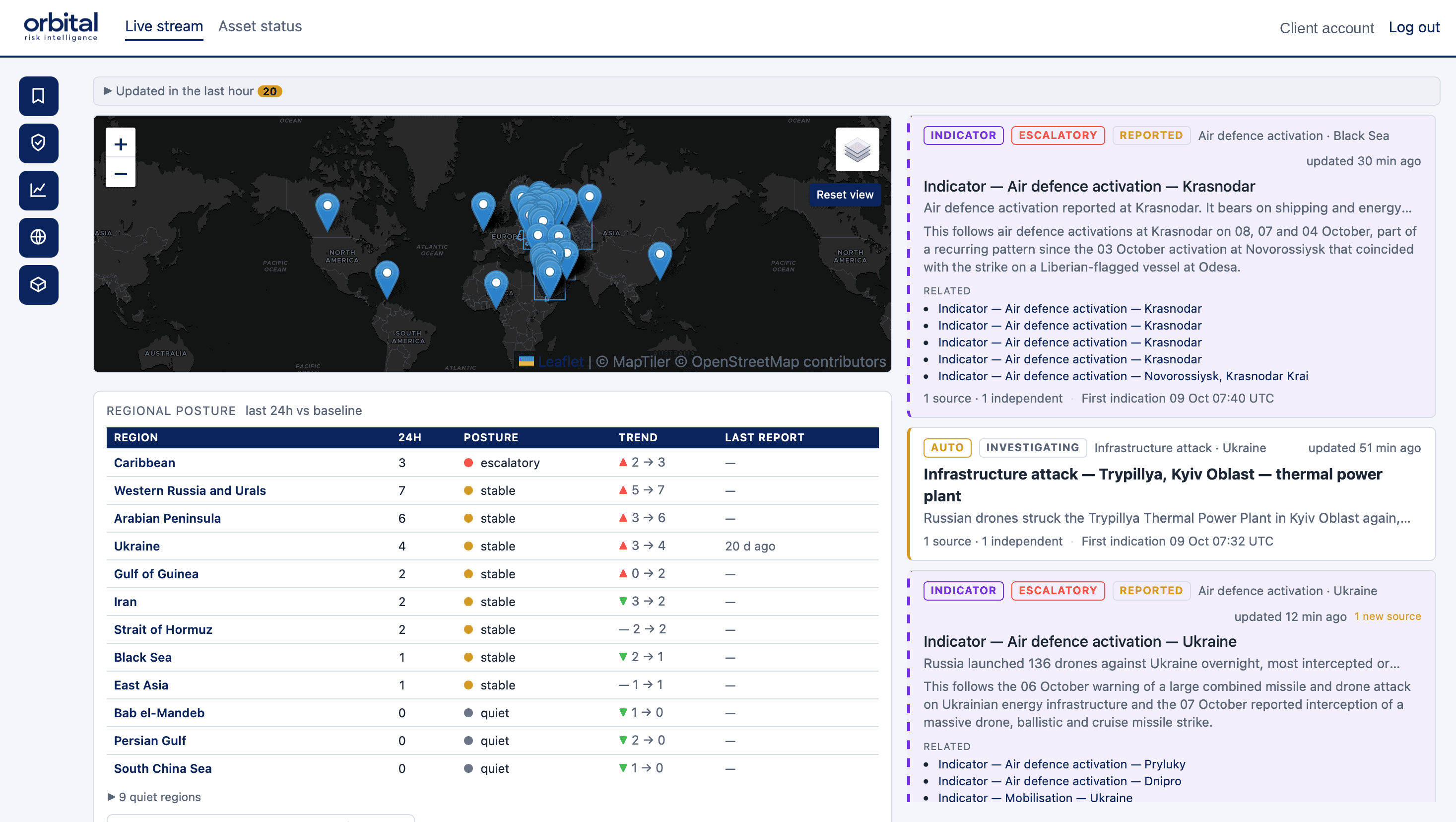Select the Ukraine region row link

pyautogui.click(x=136, y=546)
